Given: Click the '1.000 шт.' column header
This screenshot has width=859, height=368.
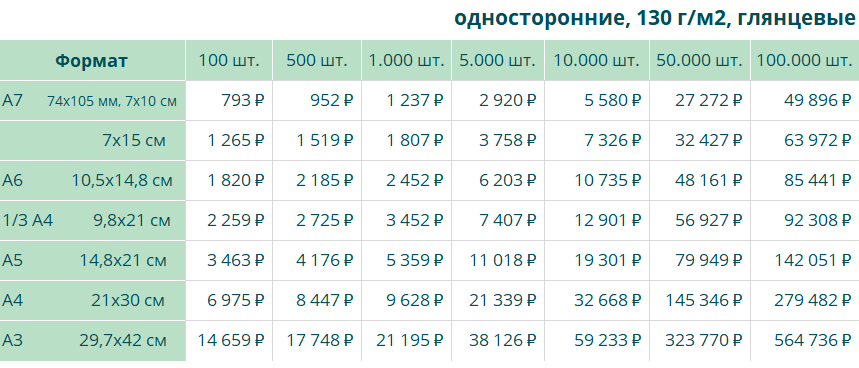Looking at the screenshot, I should [x=406, y=60].
